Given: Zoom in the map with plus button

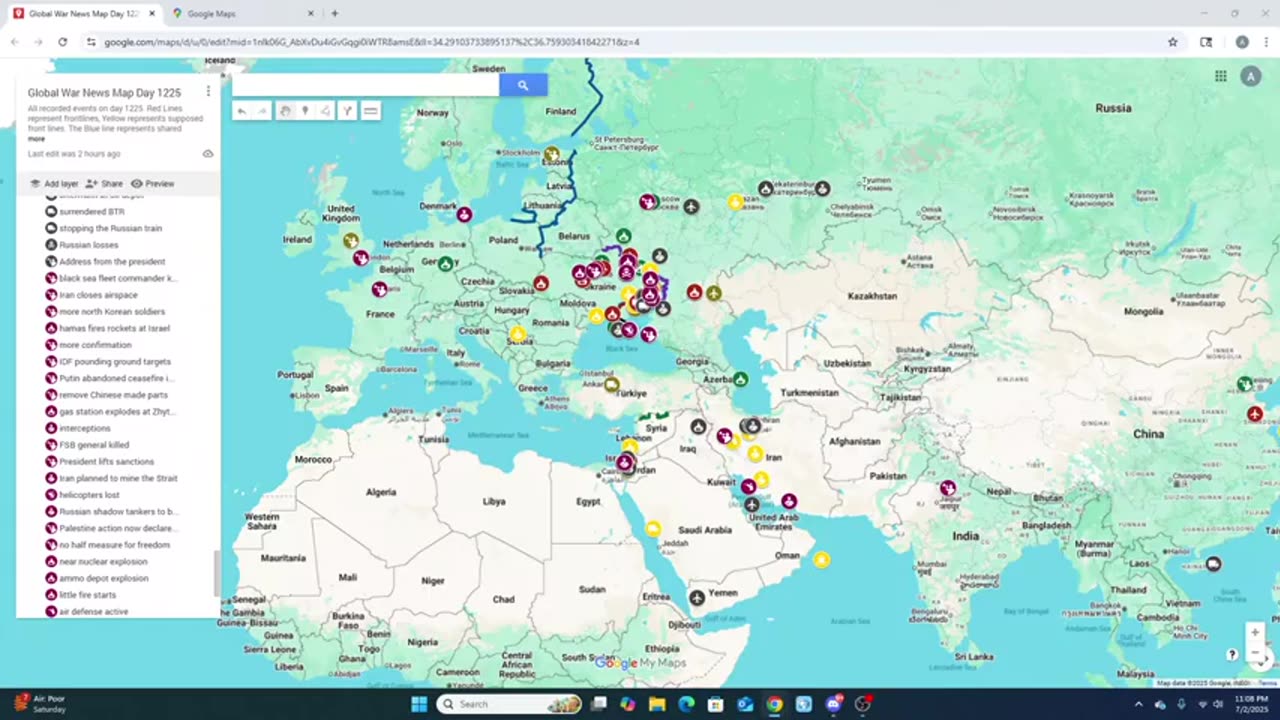Looking at the screenshot, I should 1255,632.
